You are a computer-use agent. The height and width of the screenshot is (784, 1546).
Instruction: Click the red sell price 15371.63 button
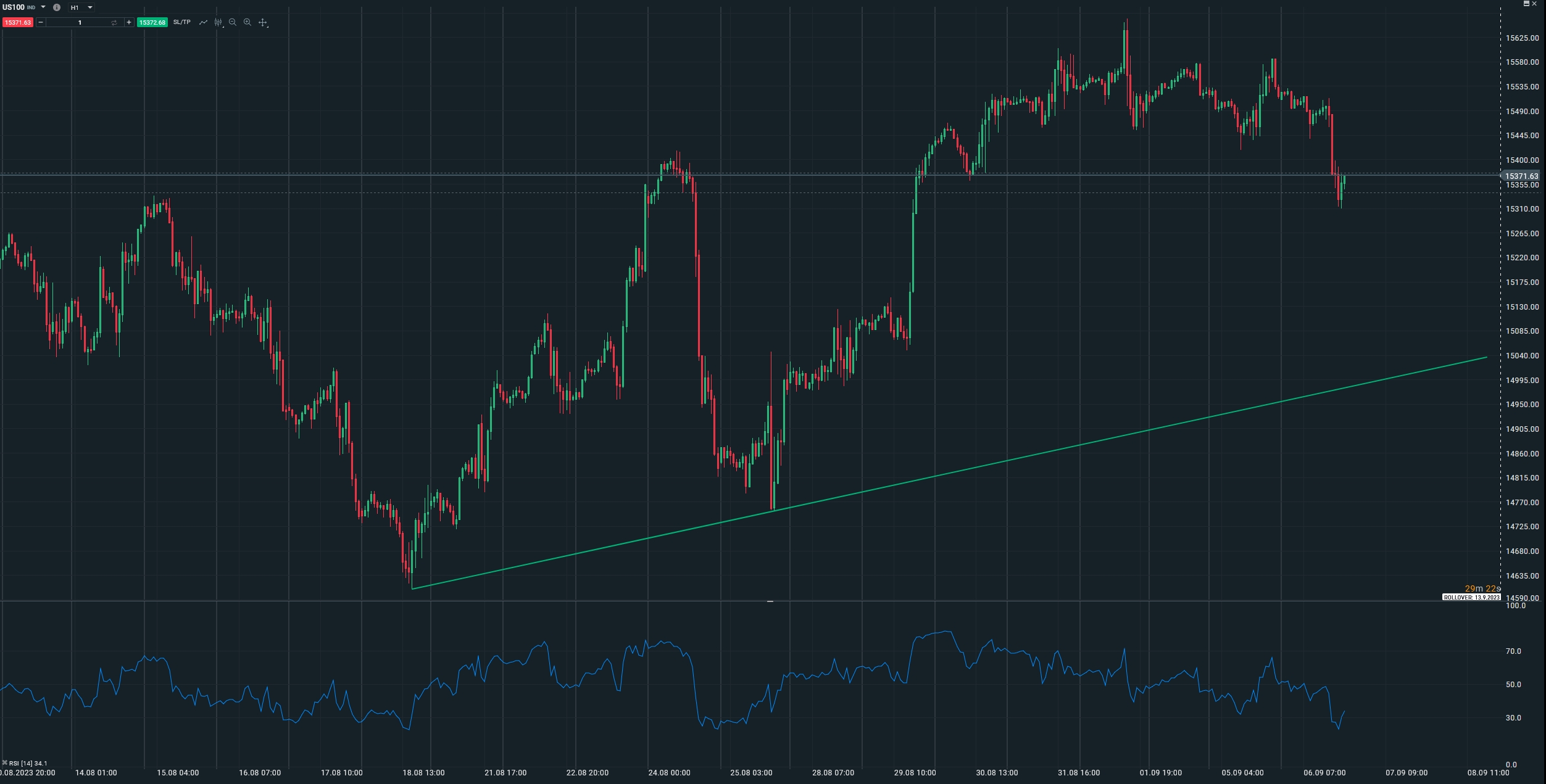pyautogui.click(x=18, y=22)
